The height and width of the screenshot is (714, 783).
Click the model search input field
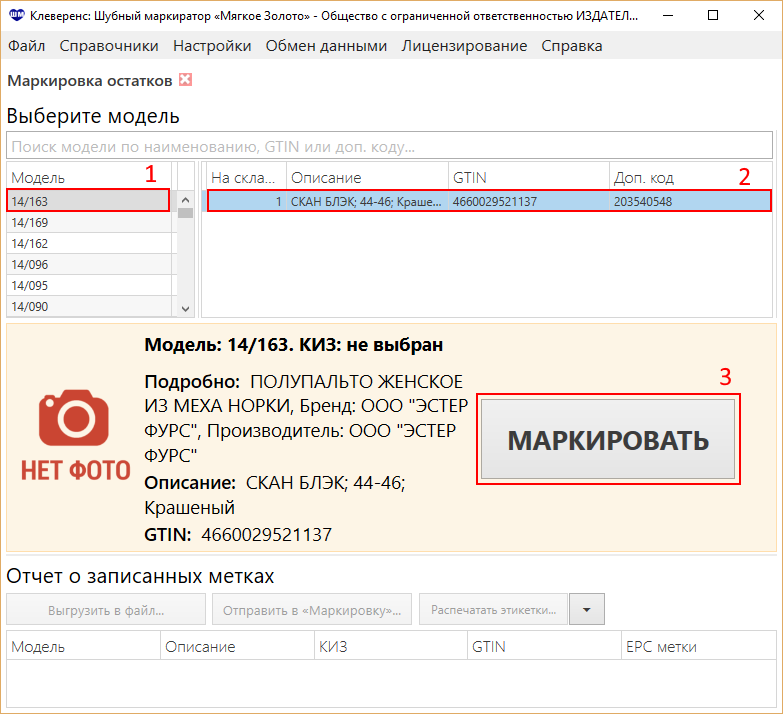click(x=390, y=146)
